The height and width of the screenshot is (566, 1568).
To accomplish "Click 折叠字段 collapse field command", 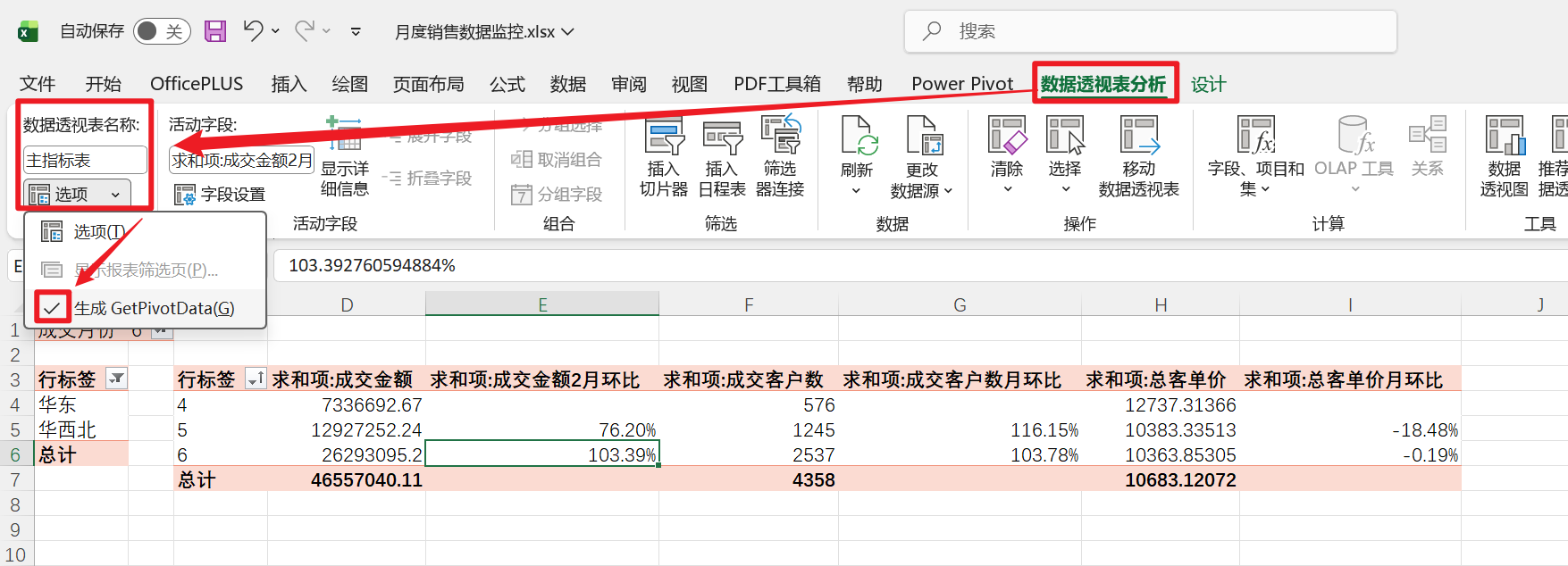I will tap(426, 179).
